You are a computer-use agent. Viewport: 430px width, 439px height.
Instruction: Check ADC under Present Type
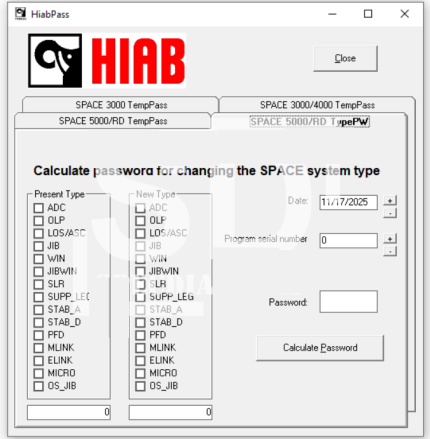[x=39, y=208]
